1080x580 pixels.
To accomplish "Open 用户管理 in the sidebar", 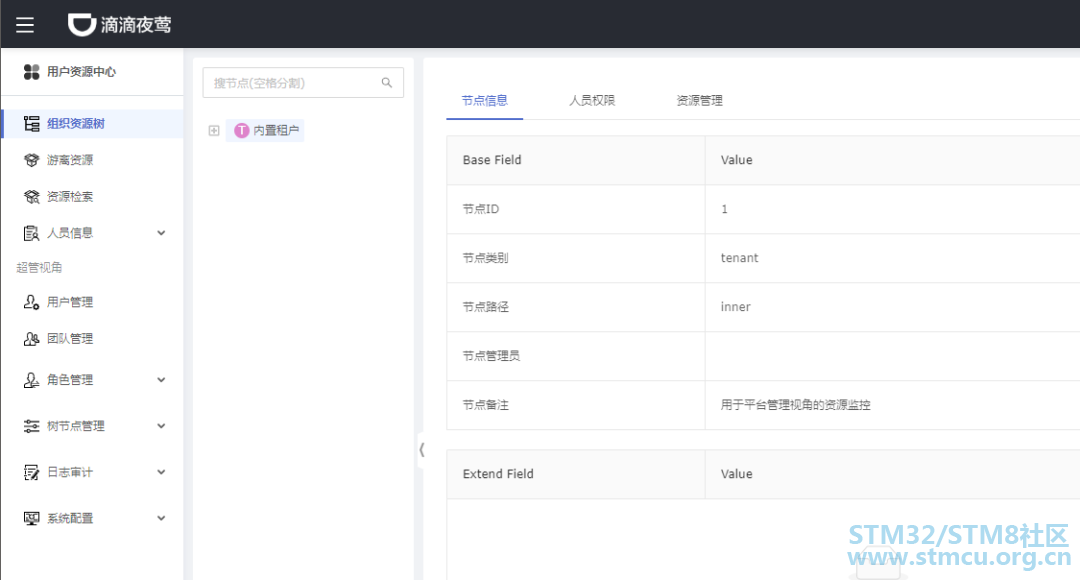I will pos(70,302).
